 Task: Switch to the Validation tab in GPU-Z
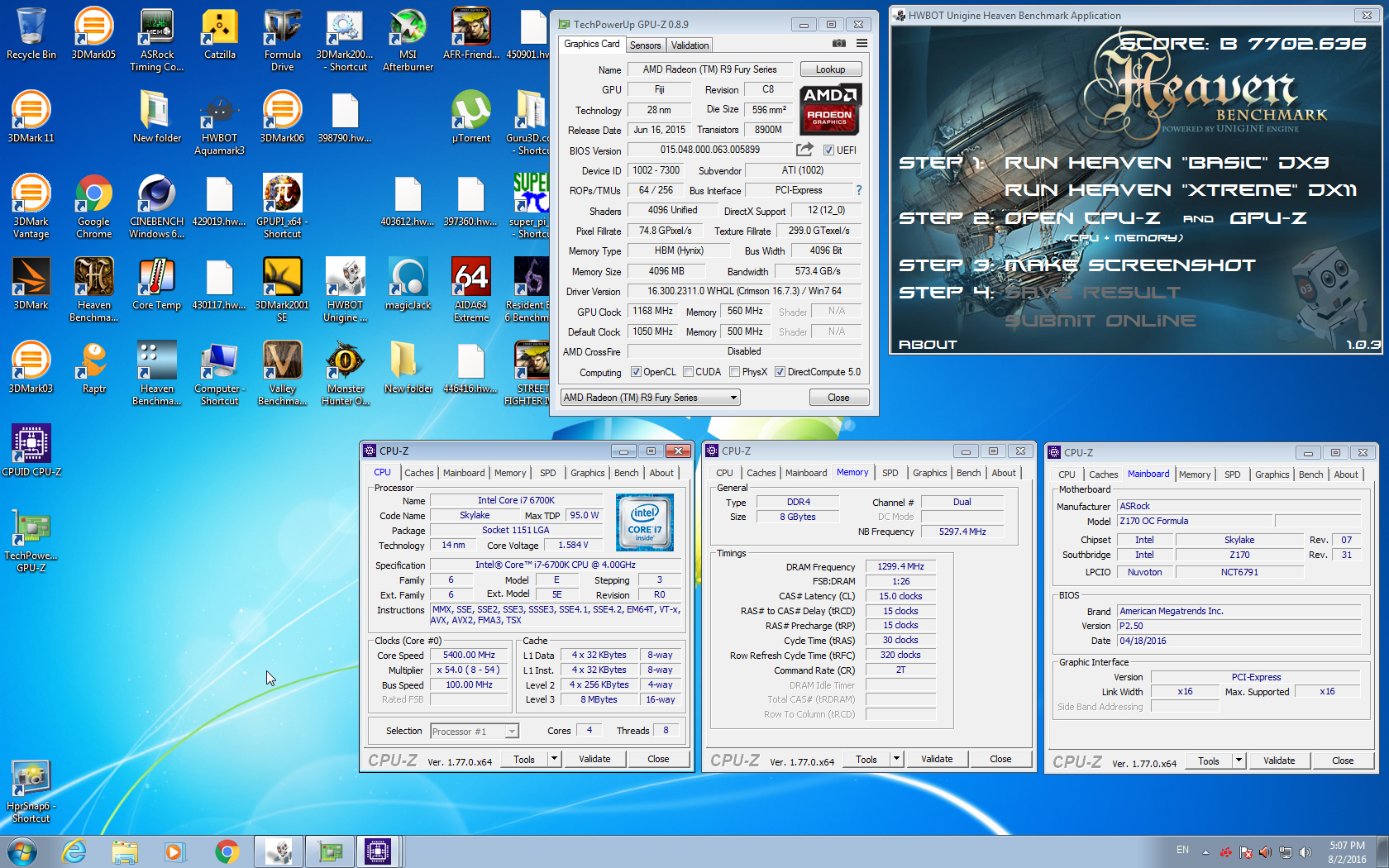pos(690,45)
